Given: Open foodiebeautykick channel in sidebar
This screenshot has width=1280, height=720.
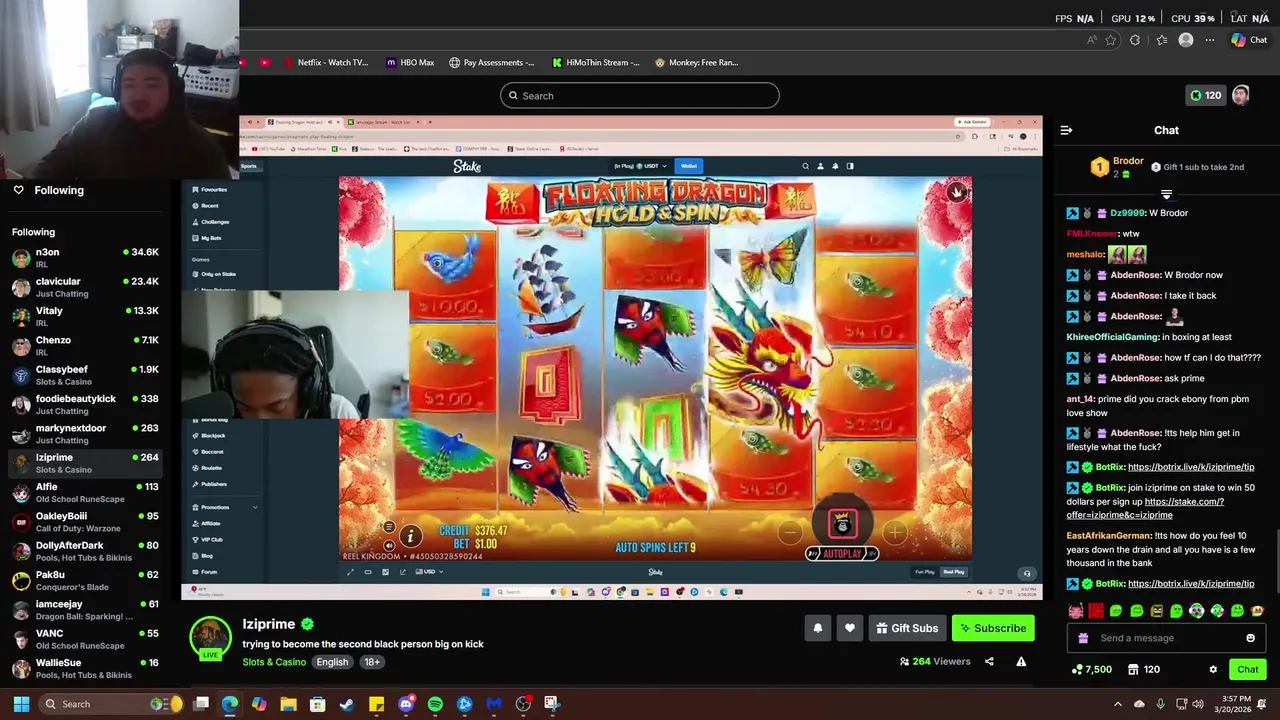Looking at the screenshot, I should [x=85, y=404].
